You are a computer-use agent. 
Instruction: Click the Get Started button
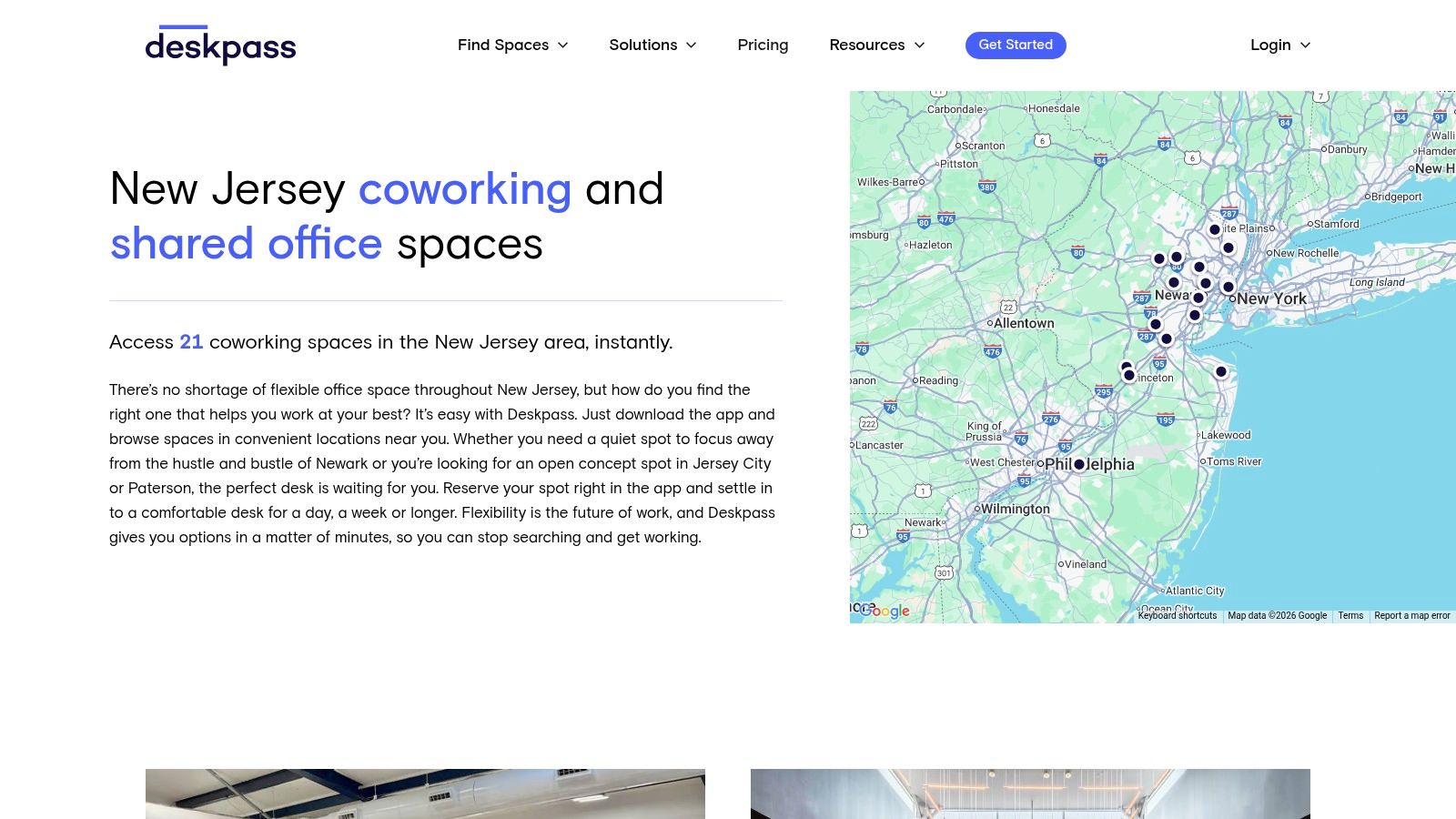(x=1016, y=45)
